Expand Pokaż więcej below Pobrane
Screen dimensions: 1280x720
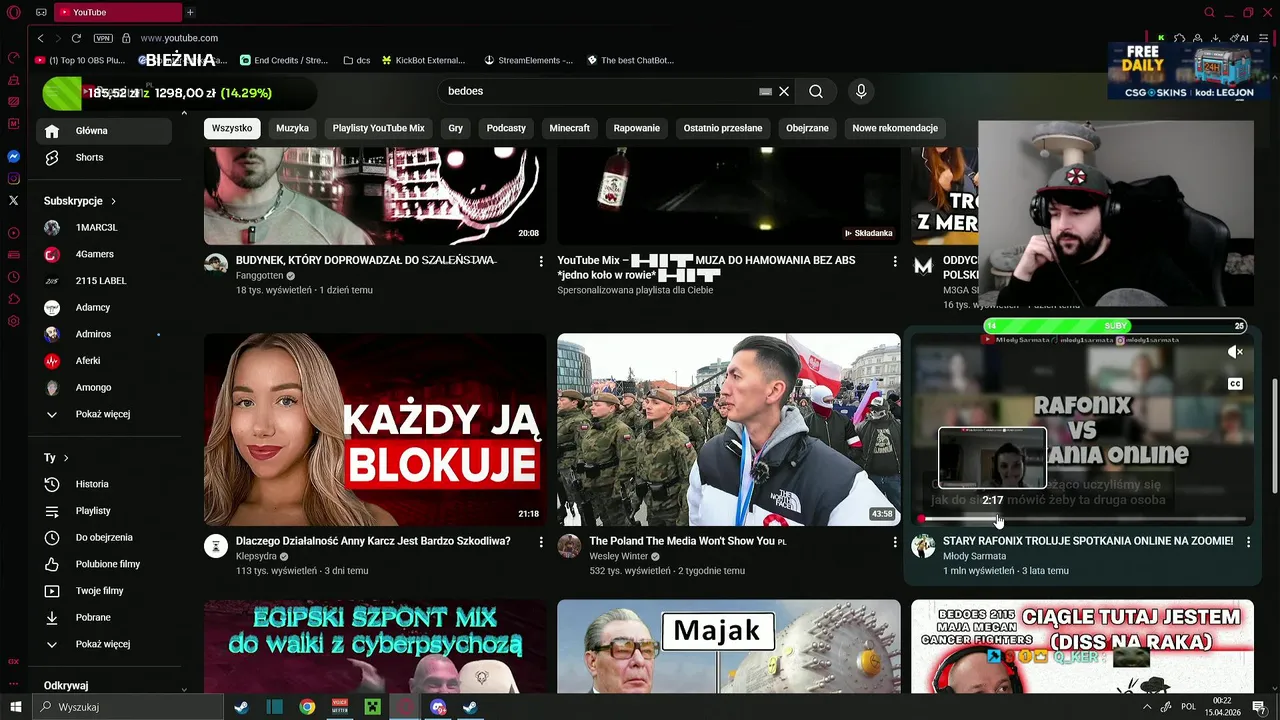tap(104, 644)
